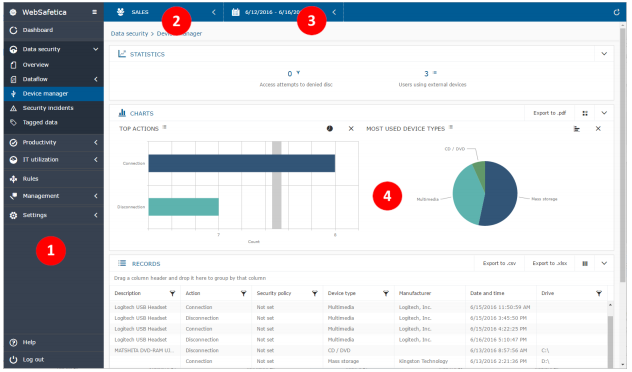Click the Data security breadcrumb link
The height and width of the screenshot is (372, 632).
(129, 34)
